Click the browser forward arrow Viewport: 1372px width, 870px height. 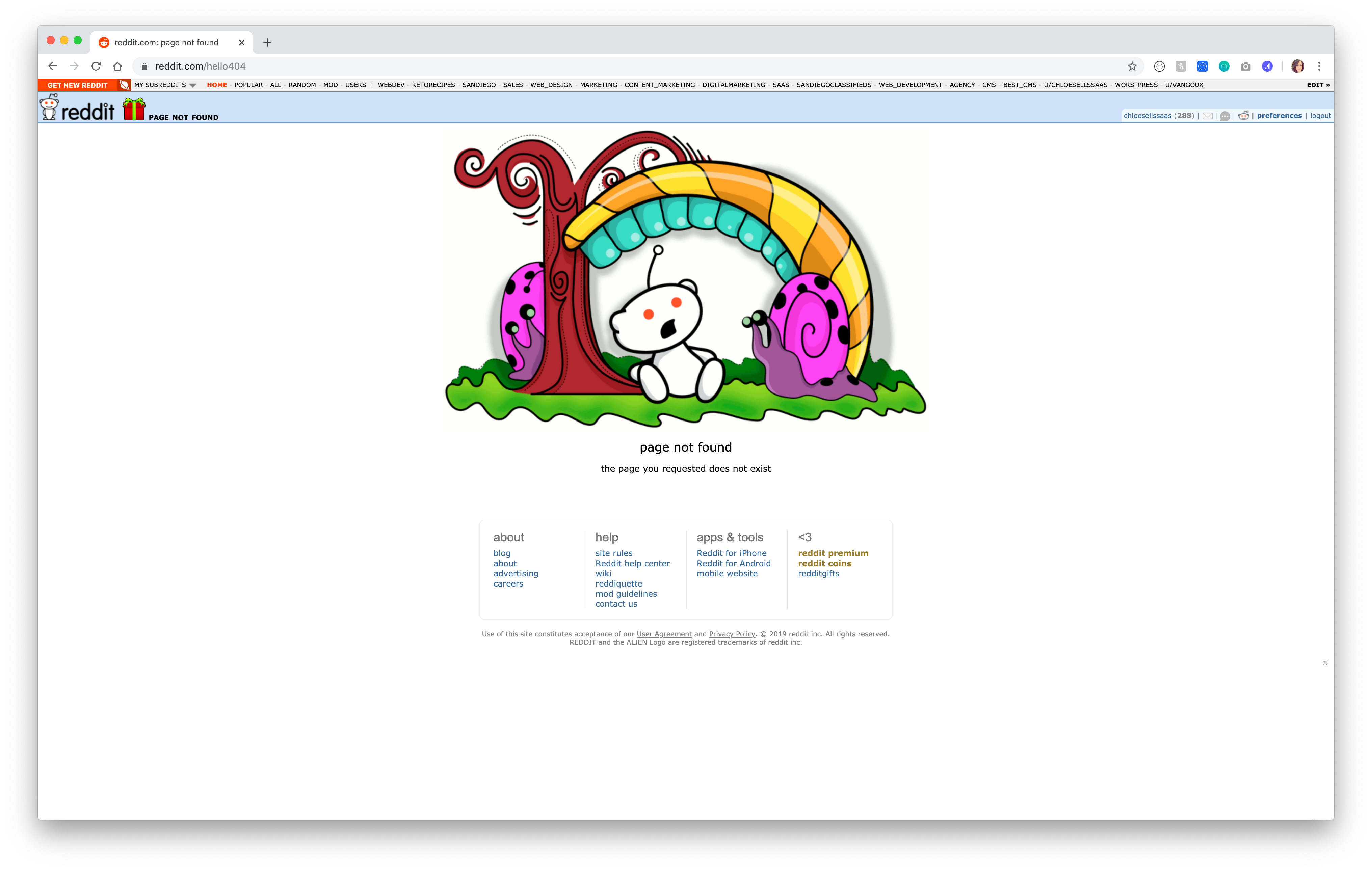pyautogui.click(x=74, y=66)
